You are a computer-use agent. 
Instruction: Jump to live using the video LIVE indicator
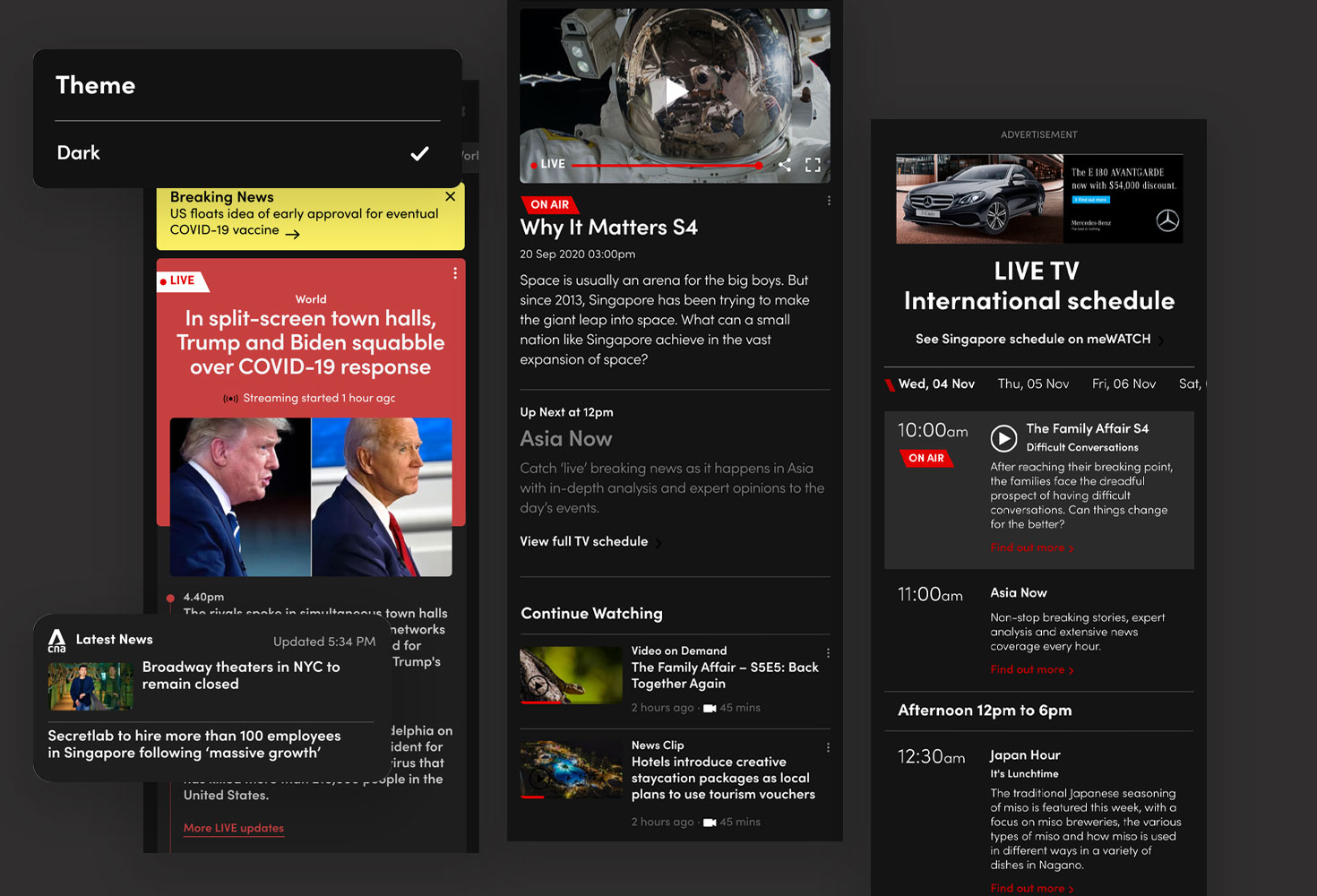548,164
